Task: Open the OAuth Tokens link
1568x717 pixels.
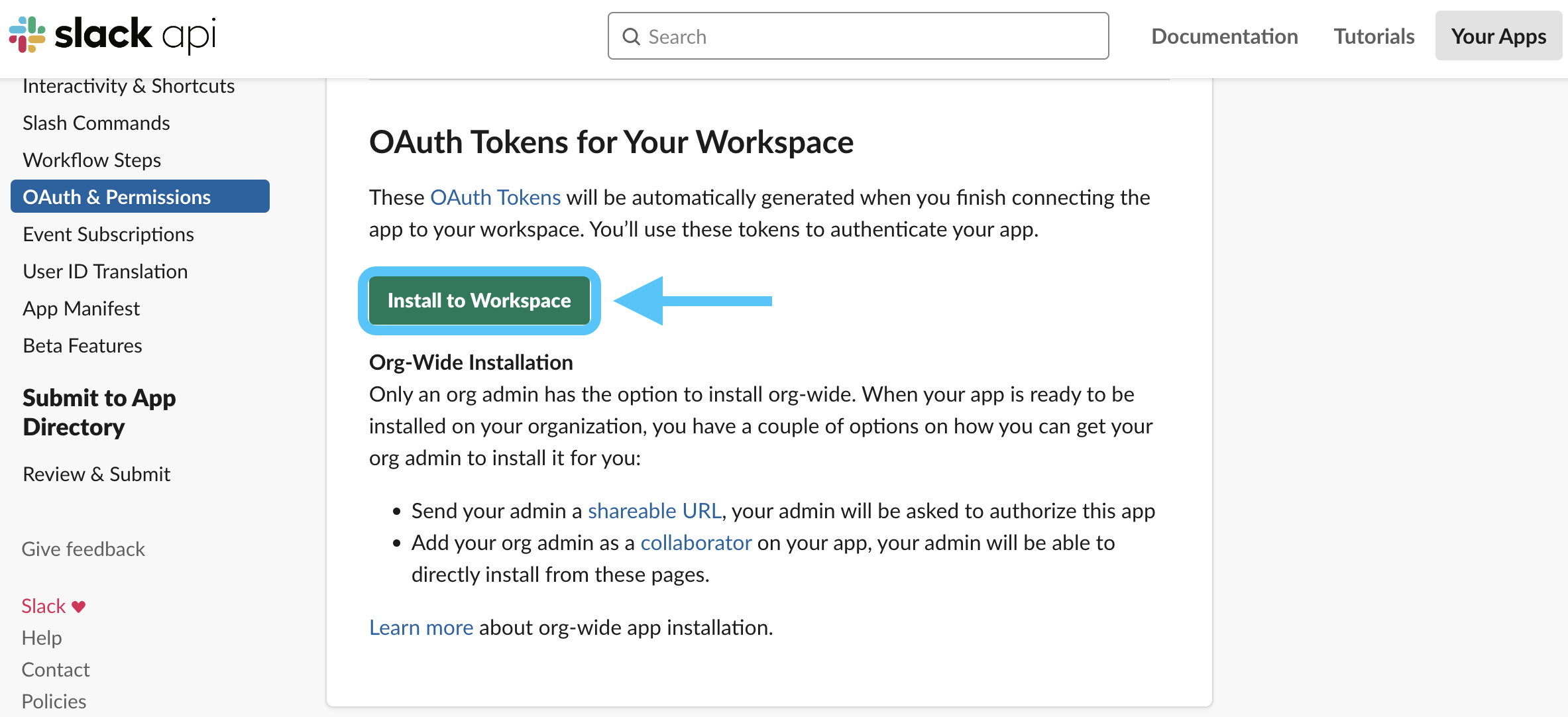Action: (x=495, y=197)
